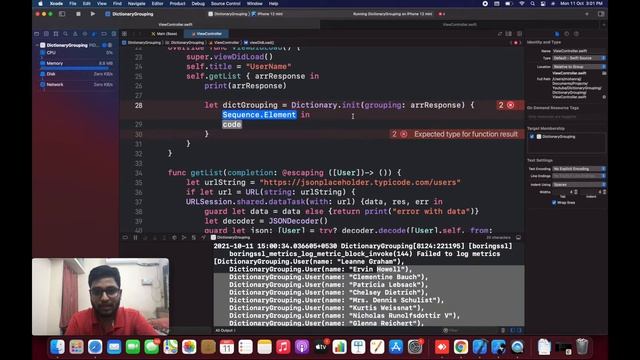Open Google Chrome from the Dock
The height and width of the screenshot is (360, 640).
coord(460,347)
